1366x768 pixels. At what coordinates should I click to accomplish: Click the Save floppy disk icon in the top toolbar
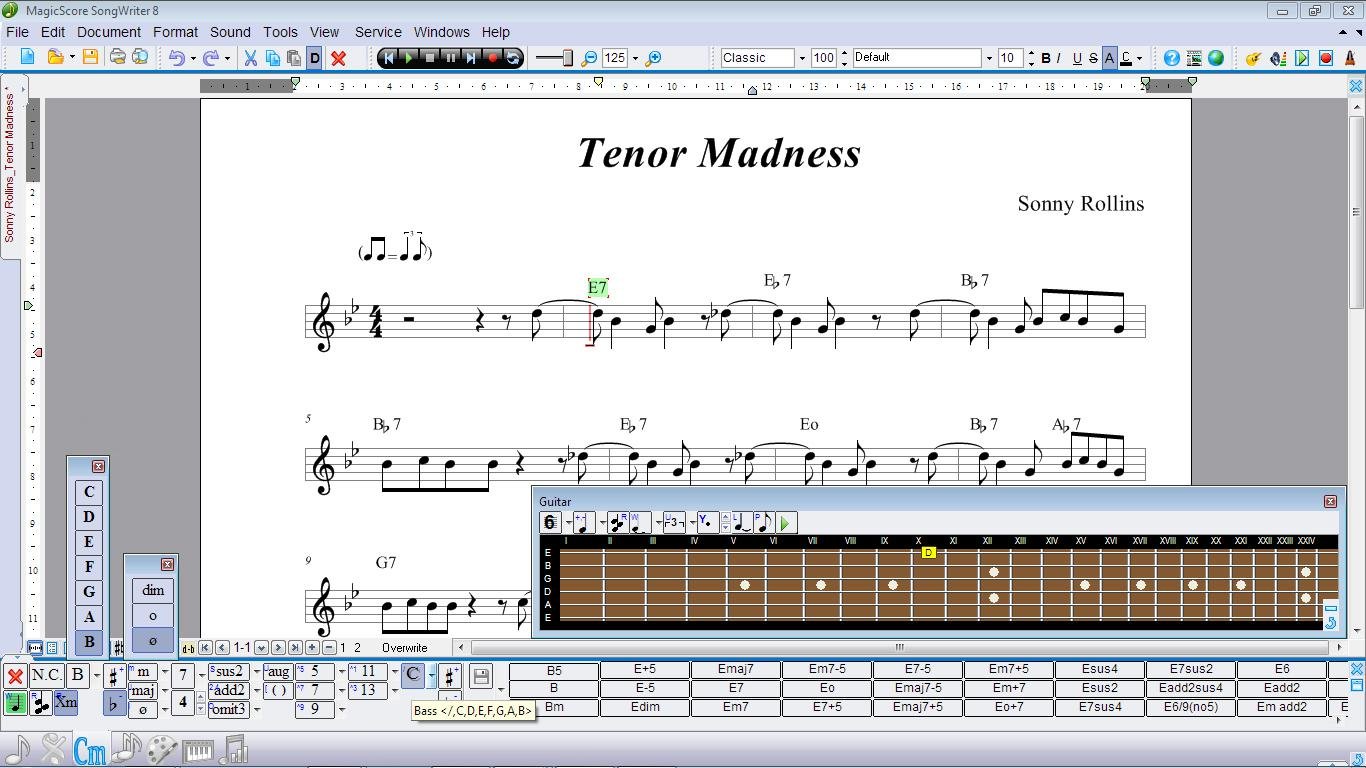point(90,58)
